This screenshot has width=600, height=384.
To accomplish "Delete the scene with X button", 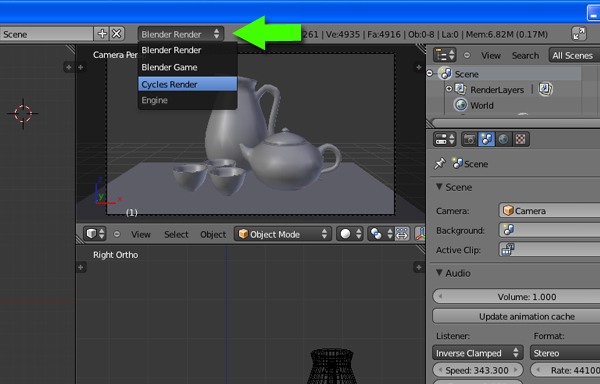I will click(x=117, y=34).
